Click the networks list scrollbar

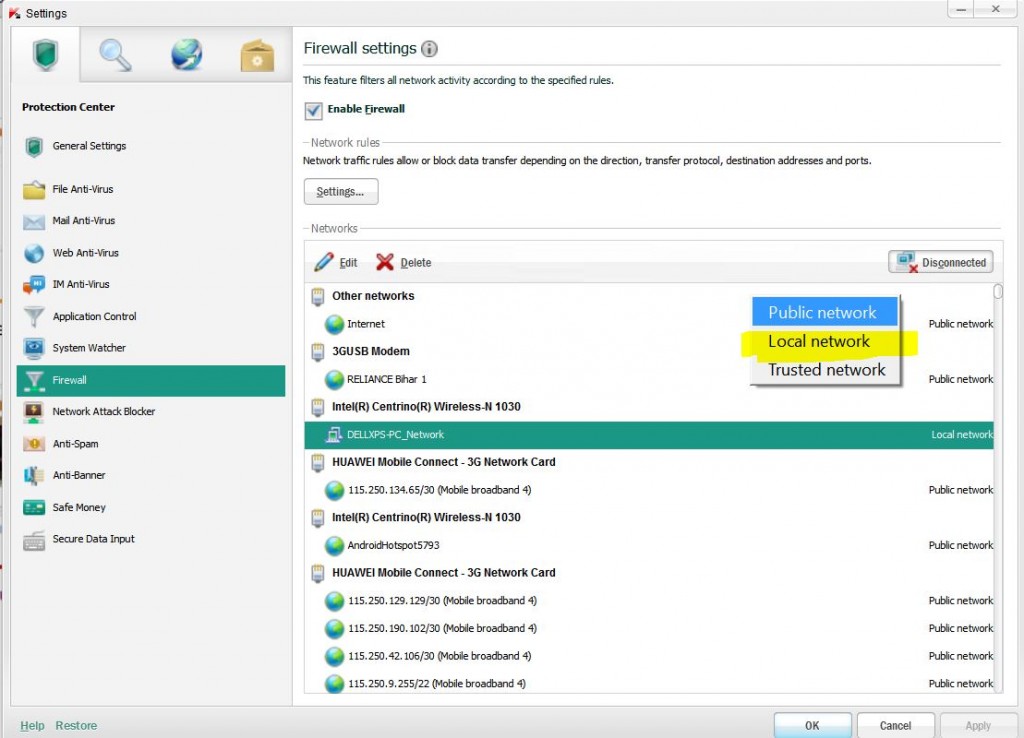[996, 291]
